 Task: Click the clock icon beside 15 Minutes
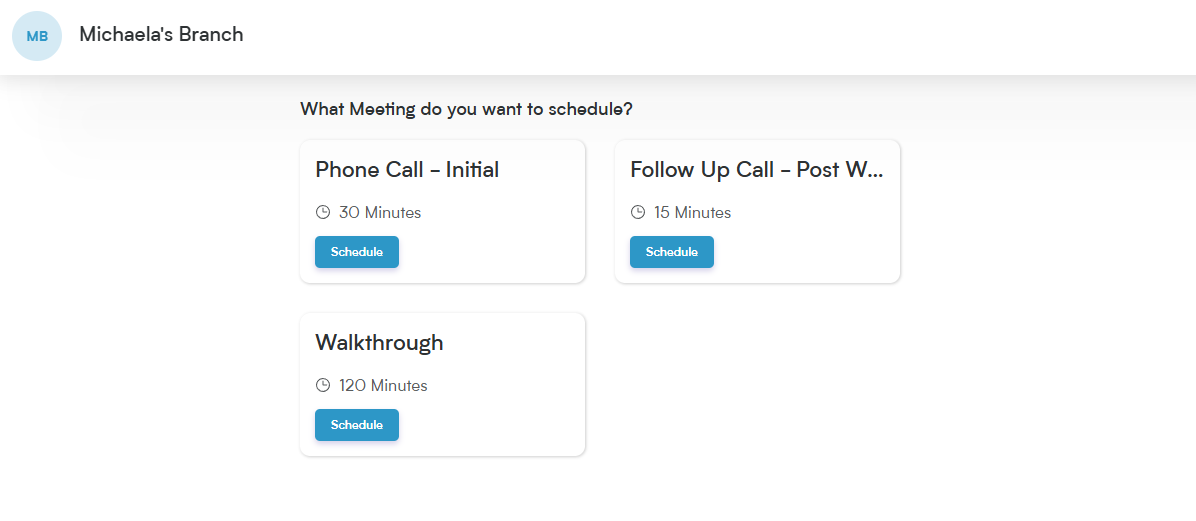(x=638, y=212)
